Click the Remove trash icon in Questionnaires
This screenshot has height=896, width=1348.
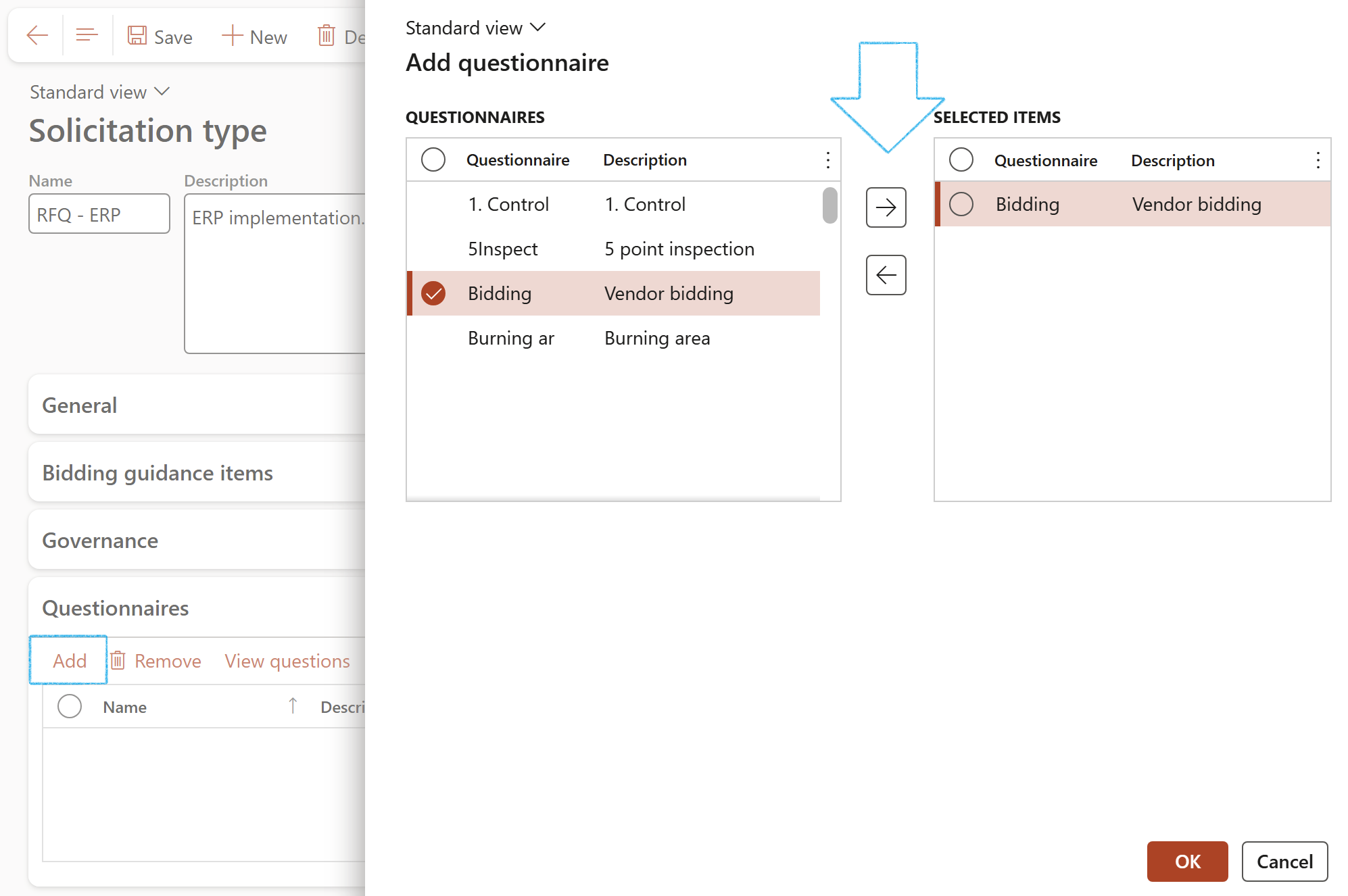click(118, 660)
